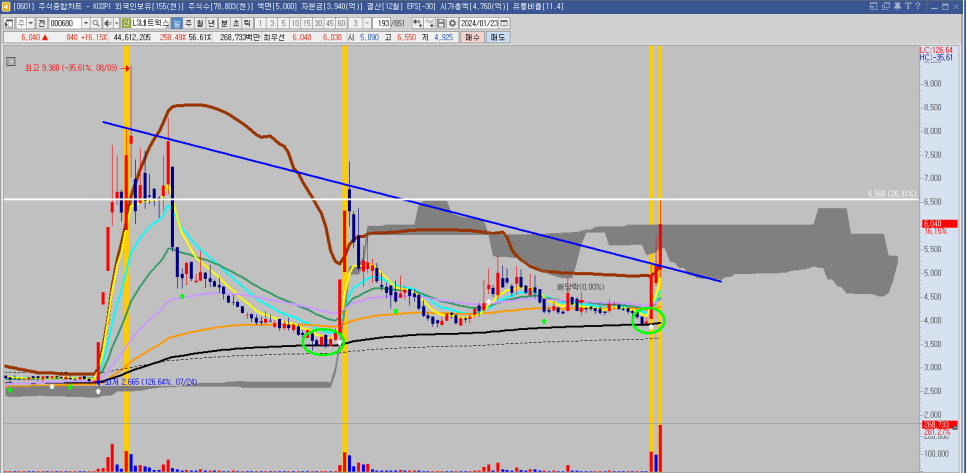Choose the 10 interval button
Screen dimensions: 966x473
(295, 23)
